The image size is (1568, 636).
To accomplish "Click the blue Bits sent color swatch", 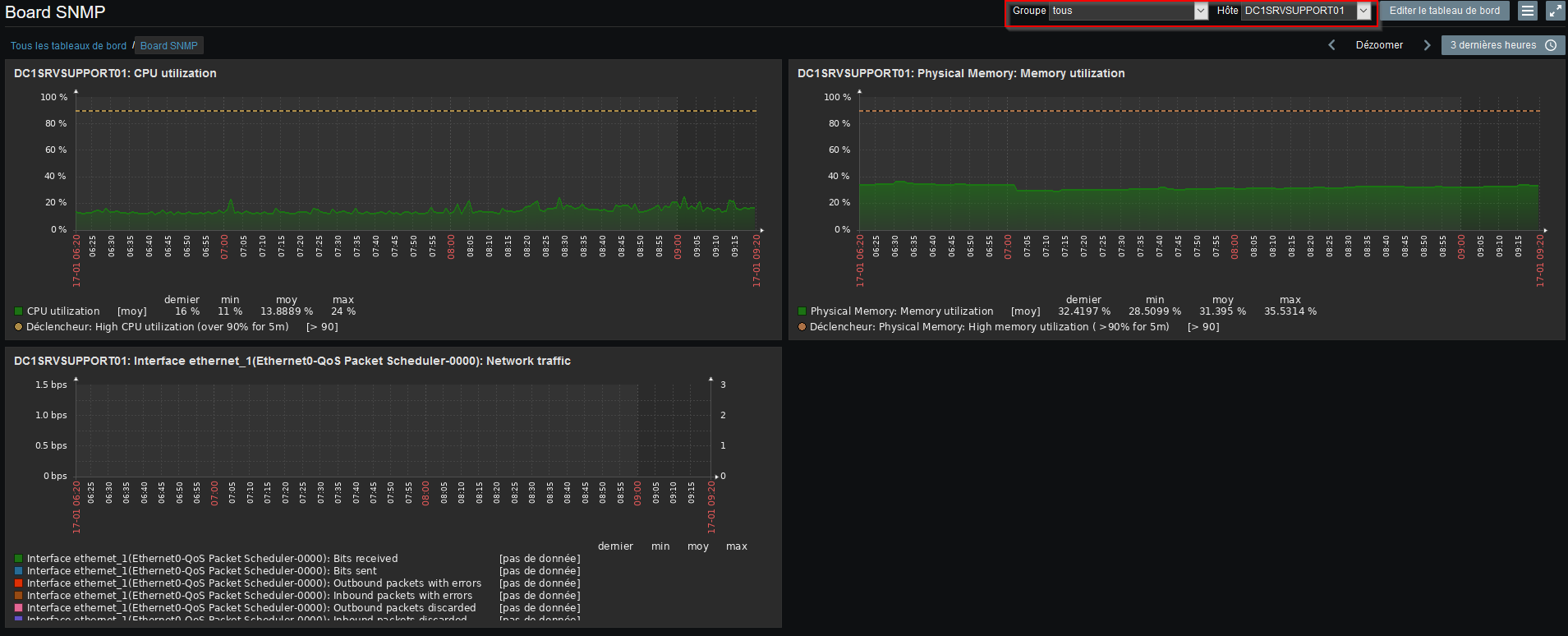I will [18, 571].
